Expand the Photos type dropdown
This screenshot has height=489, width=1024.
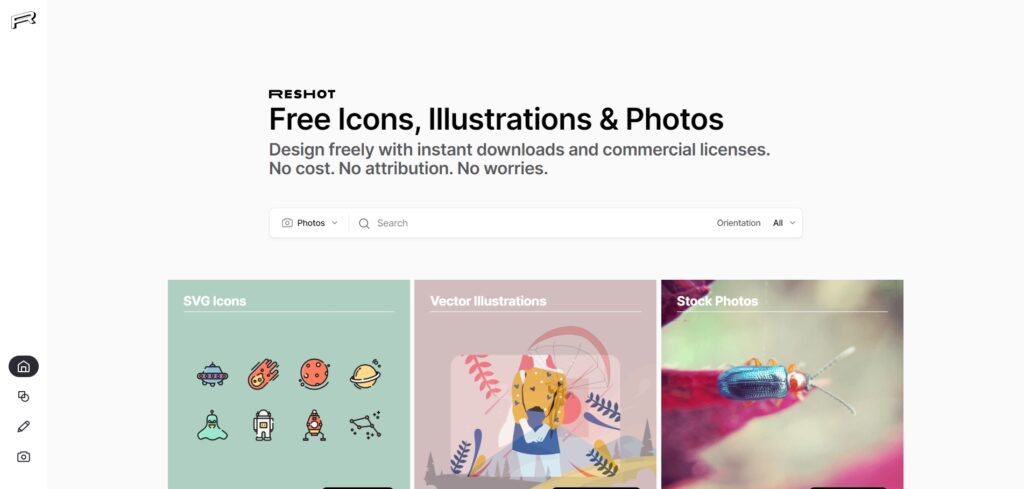pos(310,223)
